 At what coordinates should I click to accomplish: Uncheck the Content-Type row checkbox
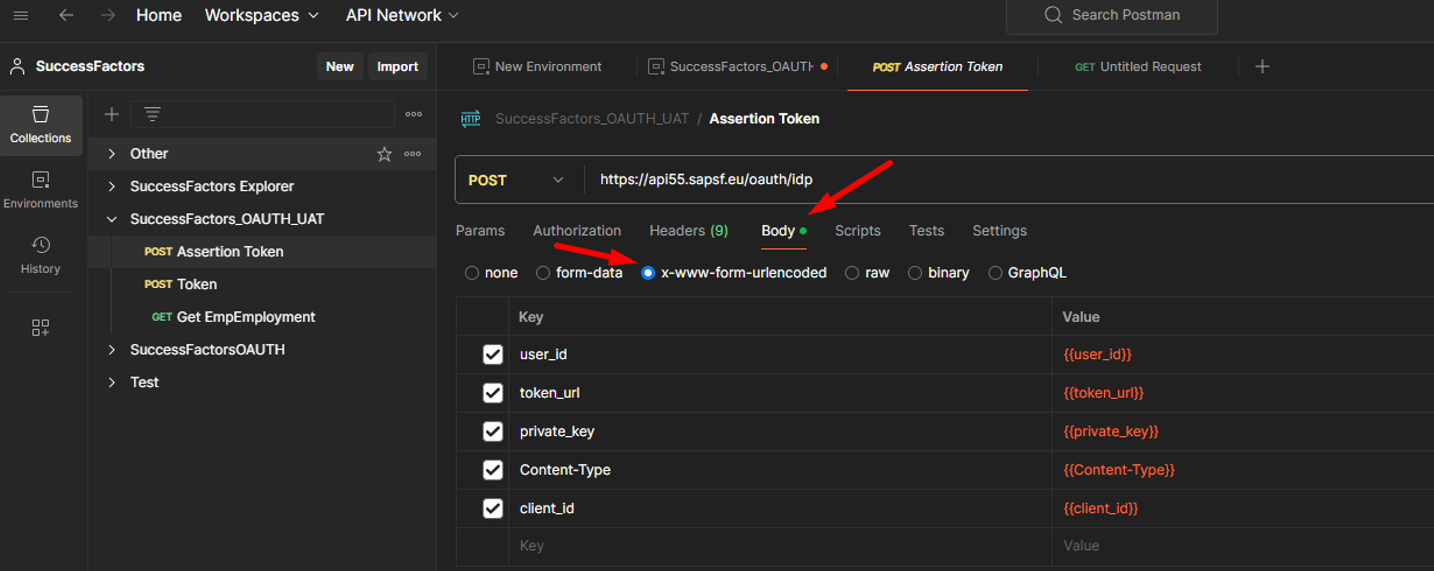[492, 470]
